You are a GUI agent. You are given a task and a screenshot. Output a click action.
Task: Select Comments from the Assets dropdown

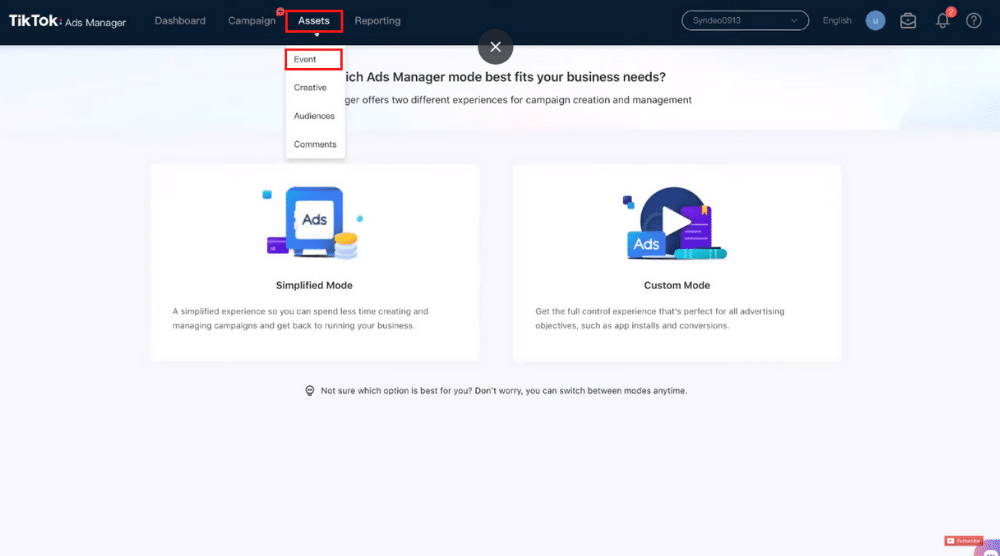tap(314, 144)
